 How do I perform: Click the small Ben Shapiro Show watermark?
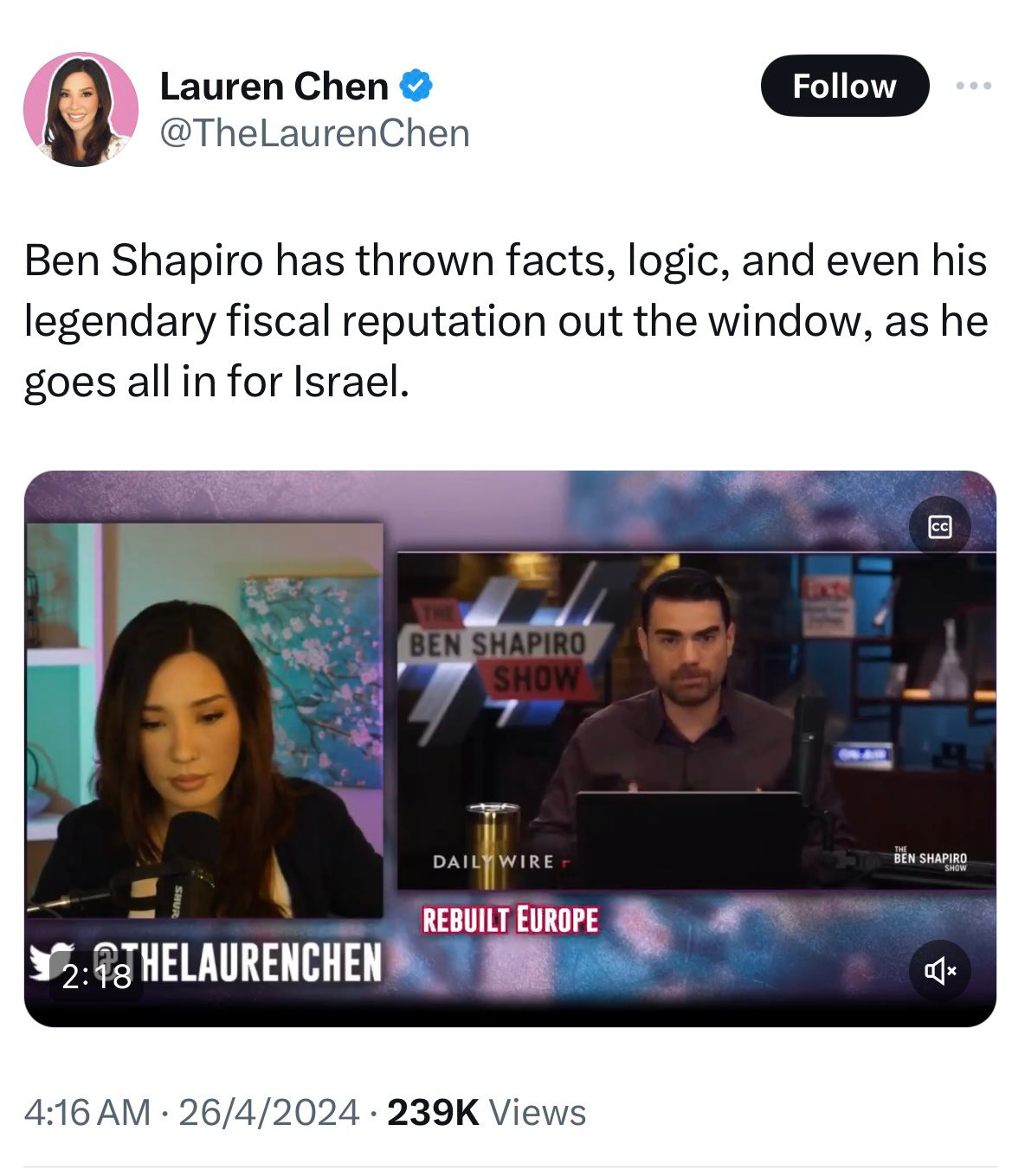tap(930, 858)
